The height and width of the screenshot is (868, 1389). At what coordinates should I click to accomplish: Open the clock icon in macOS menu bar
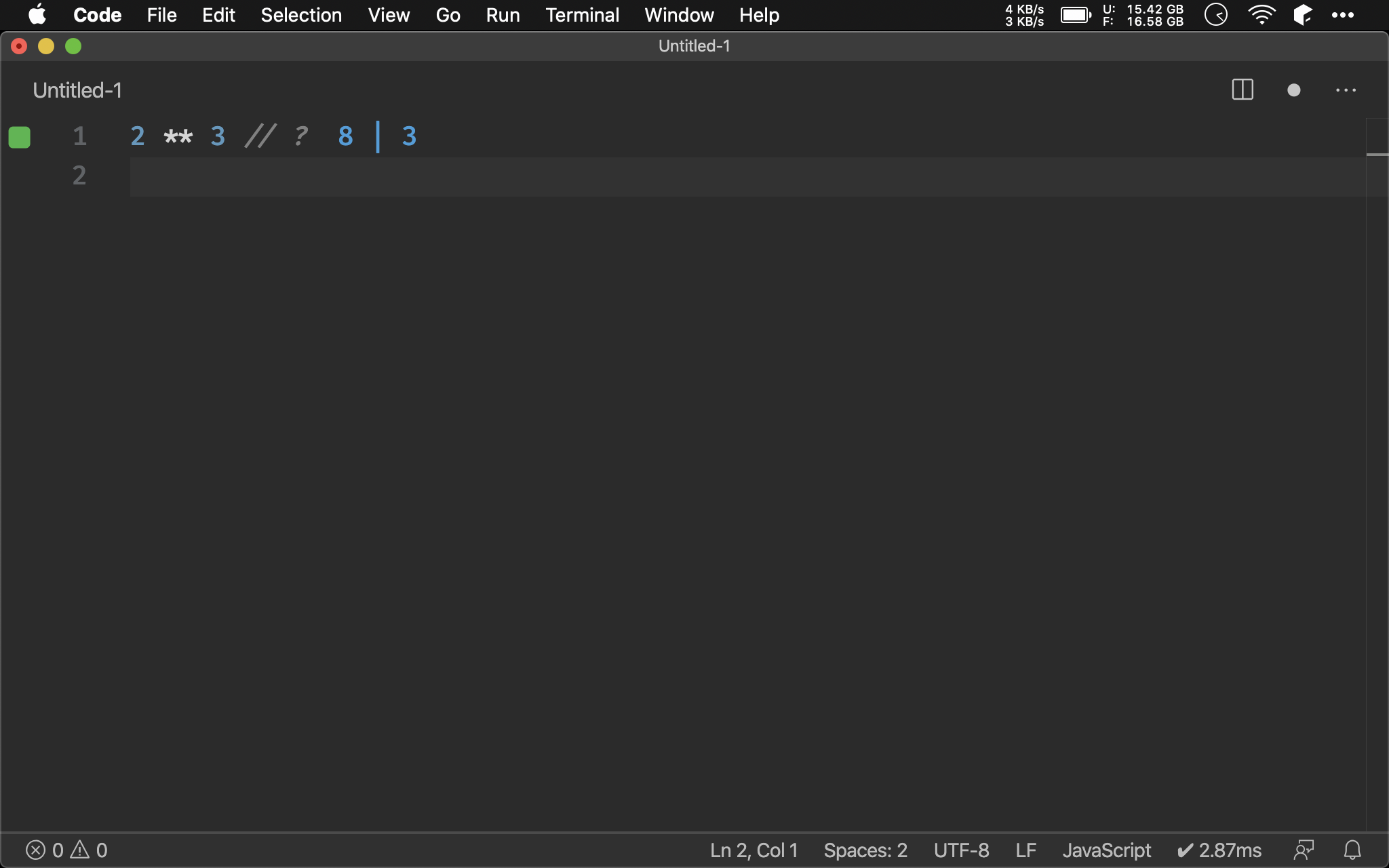click(1216, 15)
